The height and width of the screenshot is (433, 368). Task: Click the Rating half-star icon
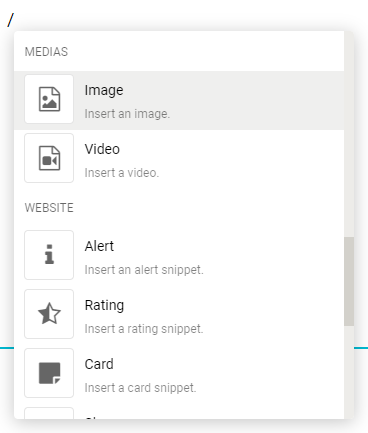[49, 314]
